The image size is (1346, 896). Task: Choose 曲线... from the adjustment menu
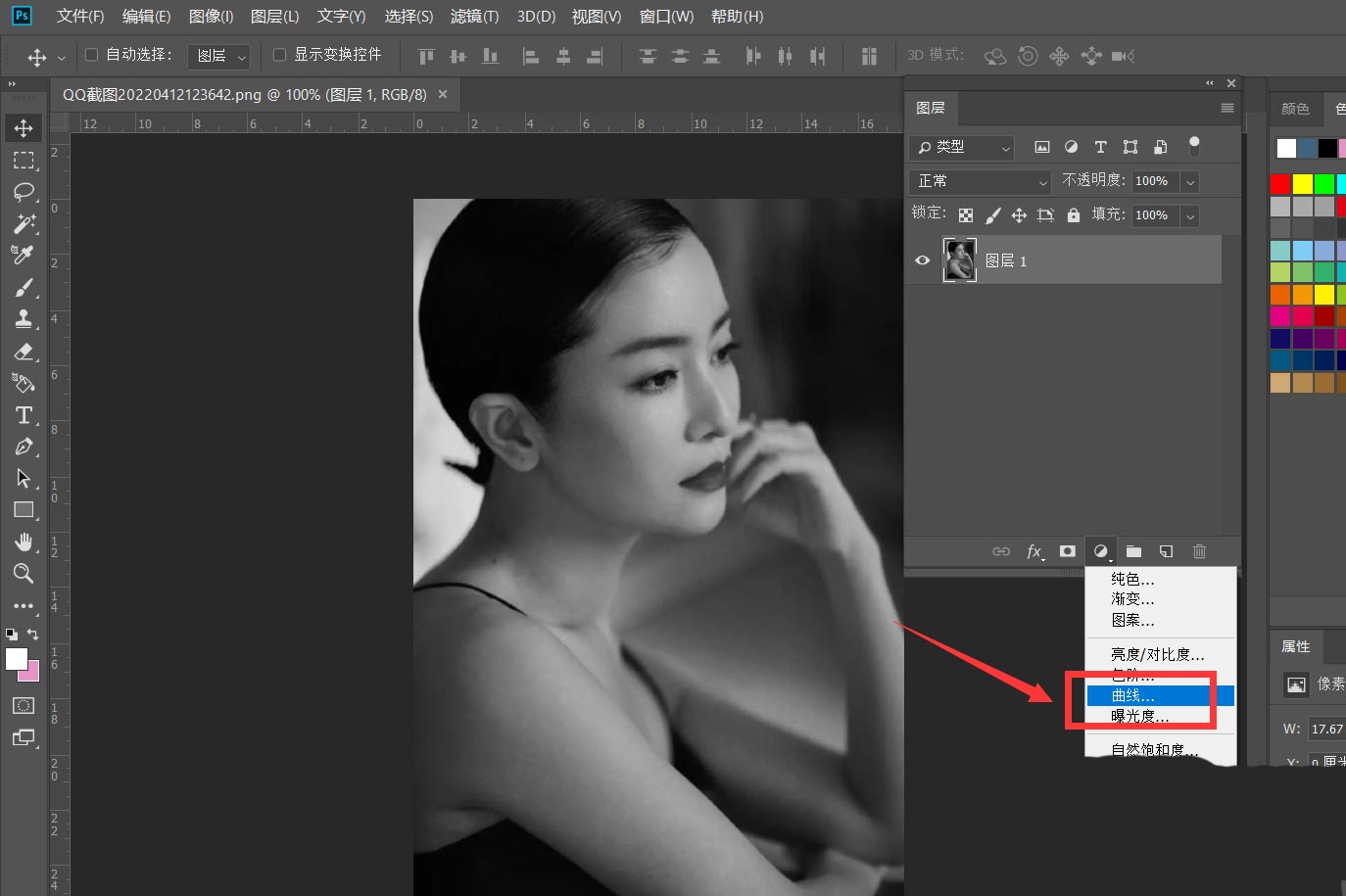click(1161, 696)
